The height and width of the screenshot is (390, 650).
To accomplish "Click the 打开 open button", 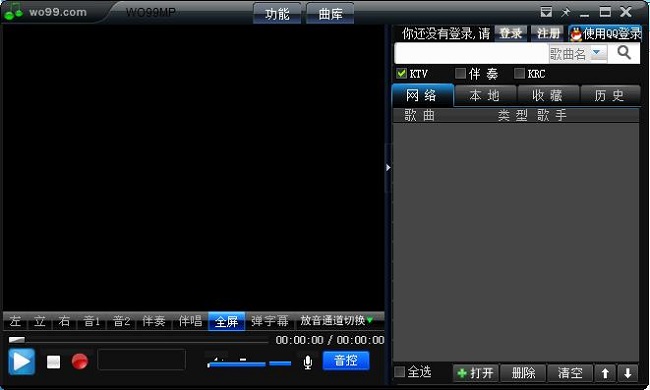I will point(475,373).
